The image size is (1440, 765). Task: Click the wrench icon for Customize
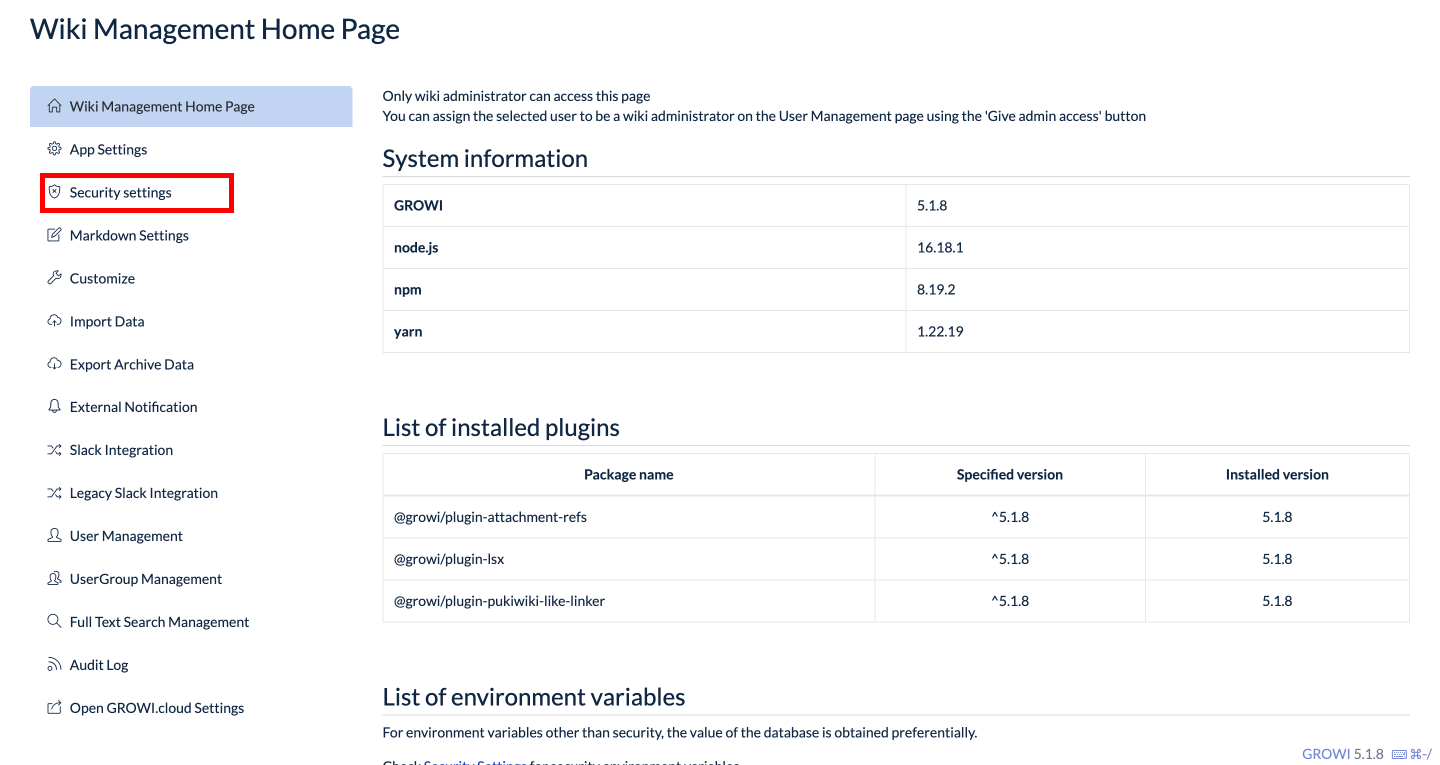55,278
